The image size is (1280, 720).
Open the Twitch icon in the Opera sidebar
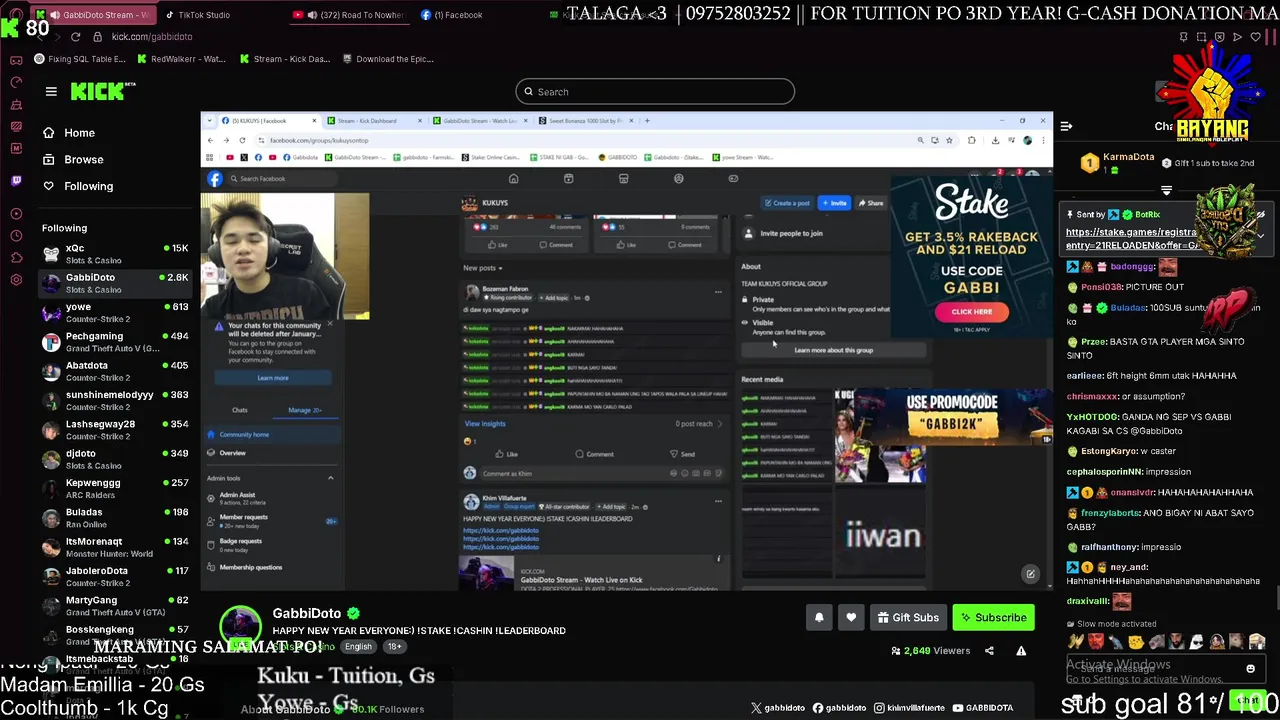pos(16,181)
